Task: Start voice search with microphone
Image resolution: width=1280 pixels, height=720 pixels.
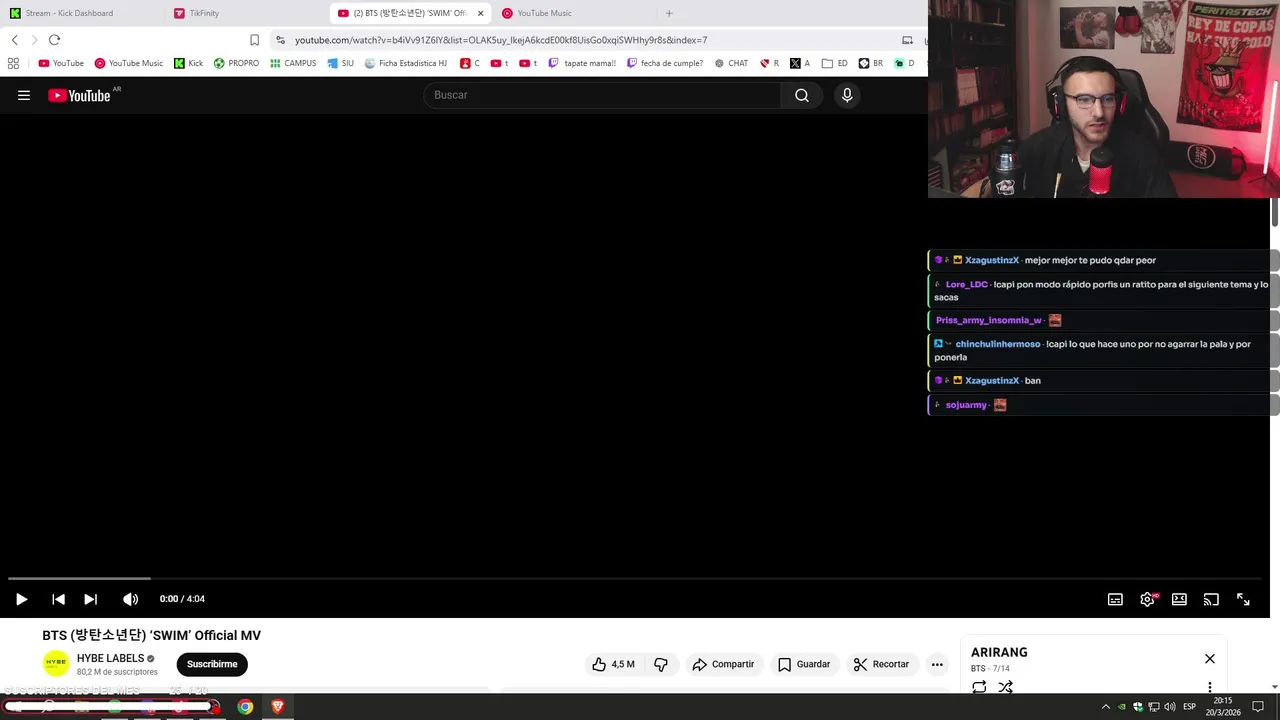Action: (847, 95)
